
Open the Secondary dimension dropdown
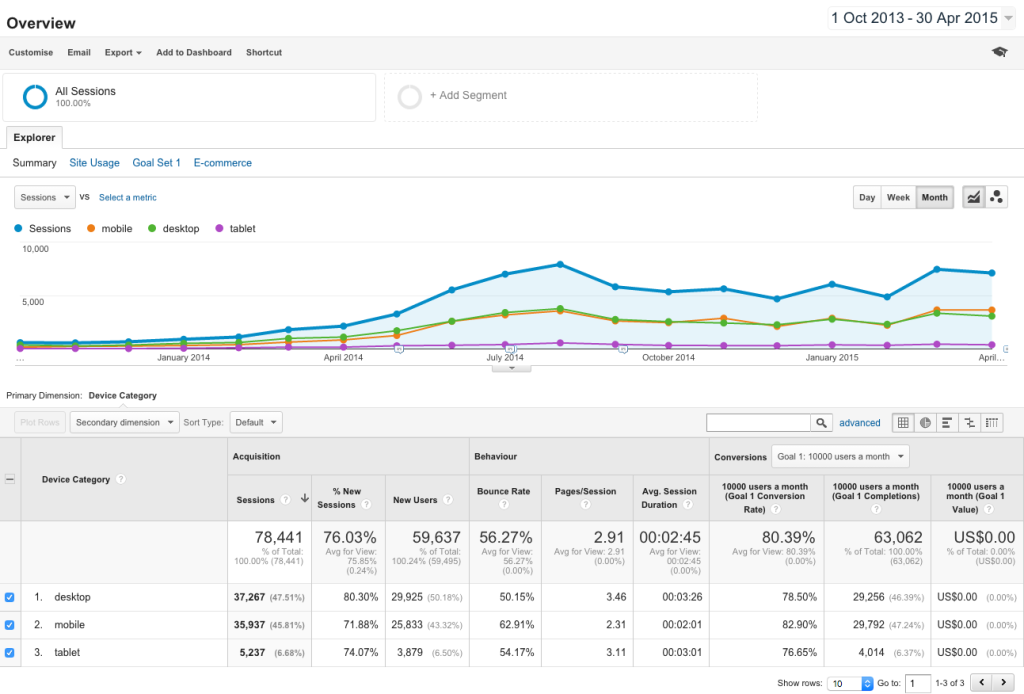(x=124, y=422)
